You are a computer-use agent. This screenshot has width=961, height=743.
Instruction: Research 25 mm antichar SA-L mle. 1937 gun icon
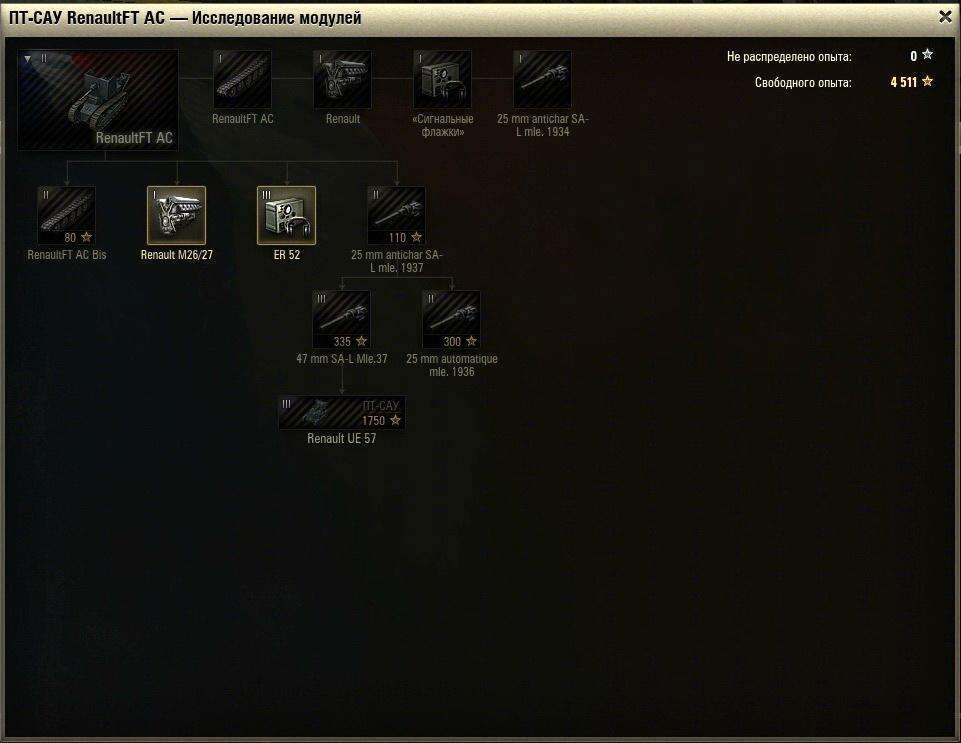[397, 216]
